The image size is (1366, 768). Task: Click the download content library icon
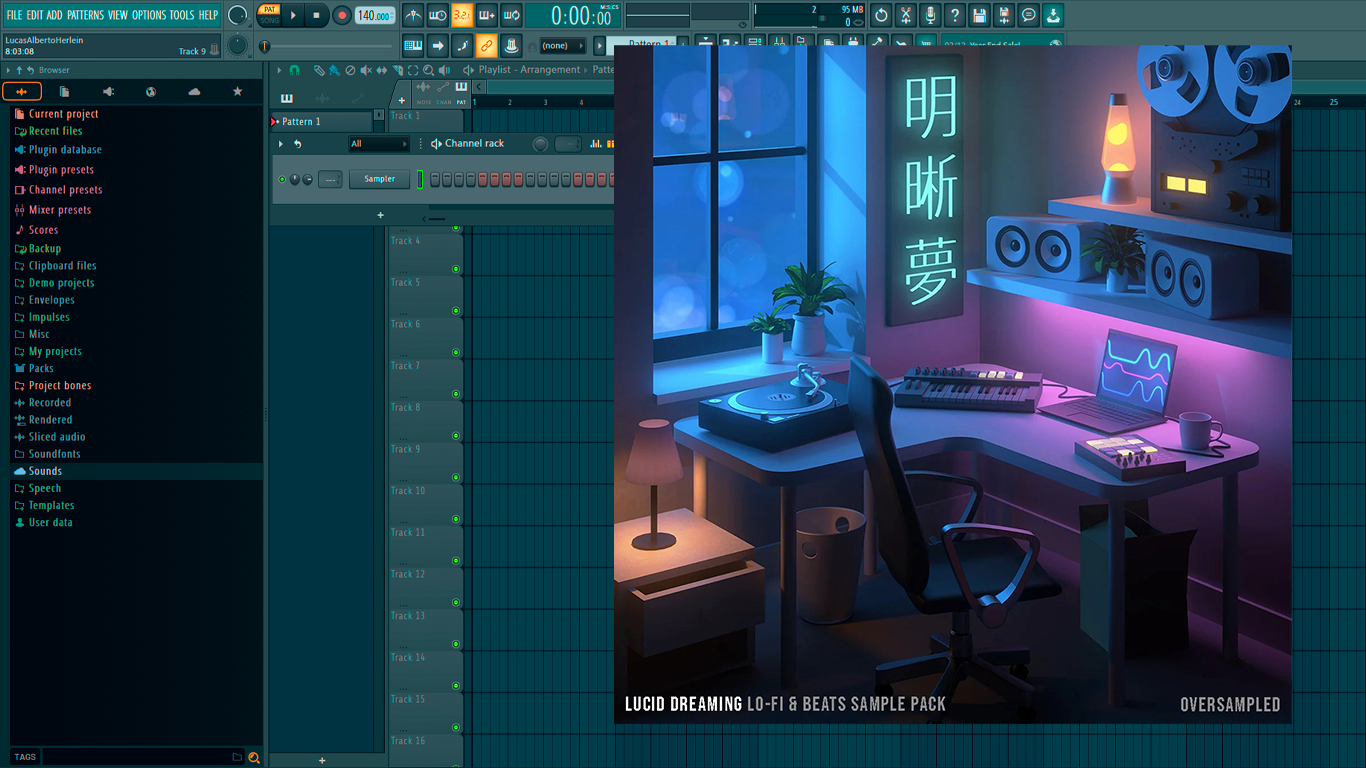tap(1053, 15)
